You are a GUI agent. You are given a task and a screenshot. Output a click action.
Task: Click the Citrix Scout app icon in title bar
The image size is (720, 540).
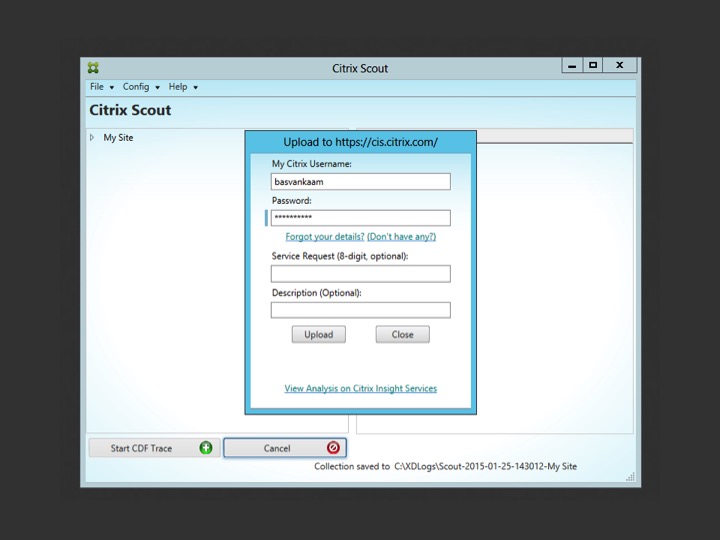[93, 68]
